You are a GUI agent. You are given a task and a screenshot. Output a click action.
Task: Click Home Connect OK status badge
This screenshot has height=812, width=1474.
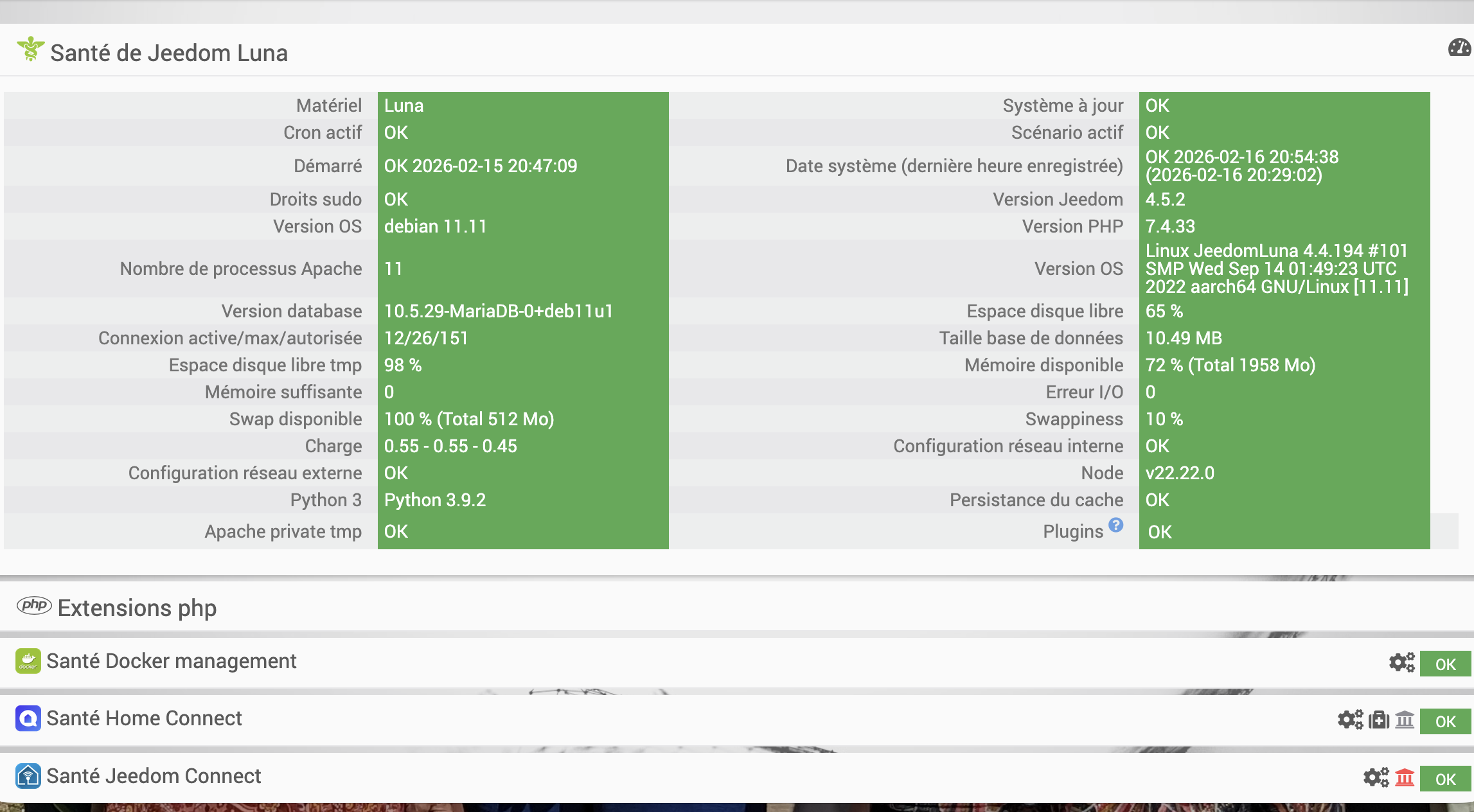pyautogui.click(x=1445, y=721)
